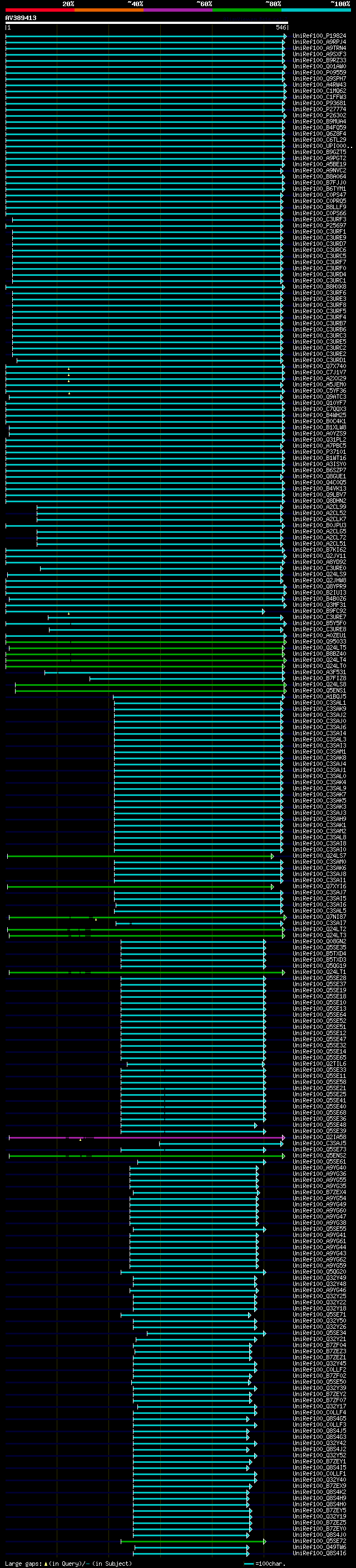This screenshot has width=356, height=1568.
Task: Click the UniRef100_Q7XYI6 label
Action: 319,887
